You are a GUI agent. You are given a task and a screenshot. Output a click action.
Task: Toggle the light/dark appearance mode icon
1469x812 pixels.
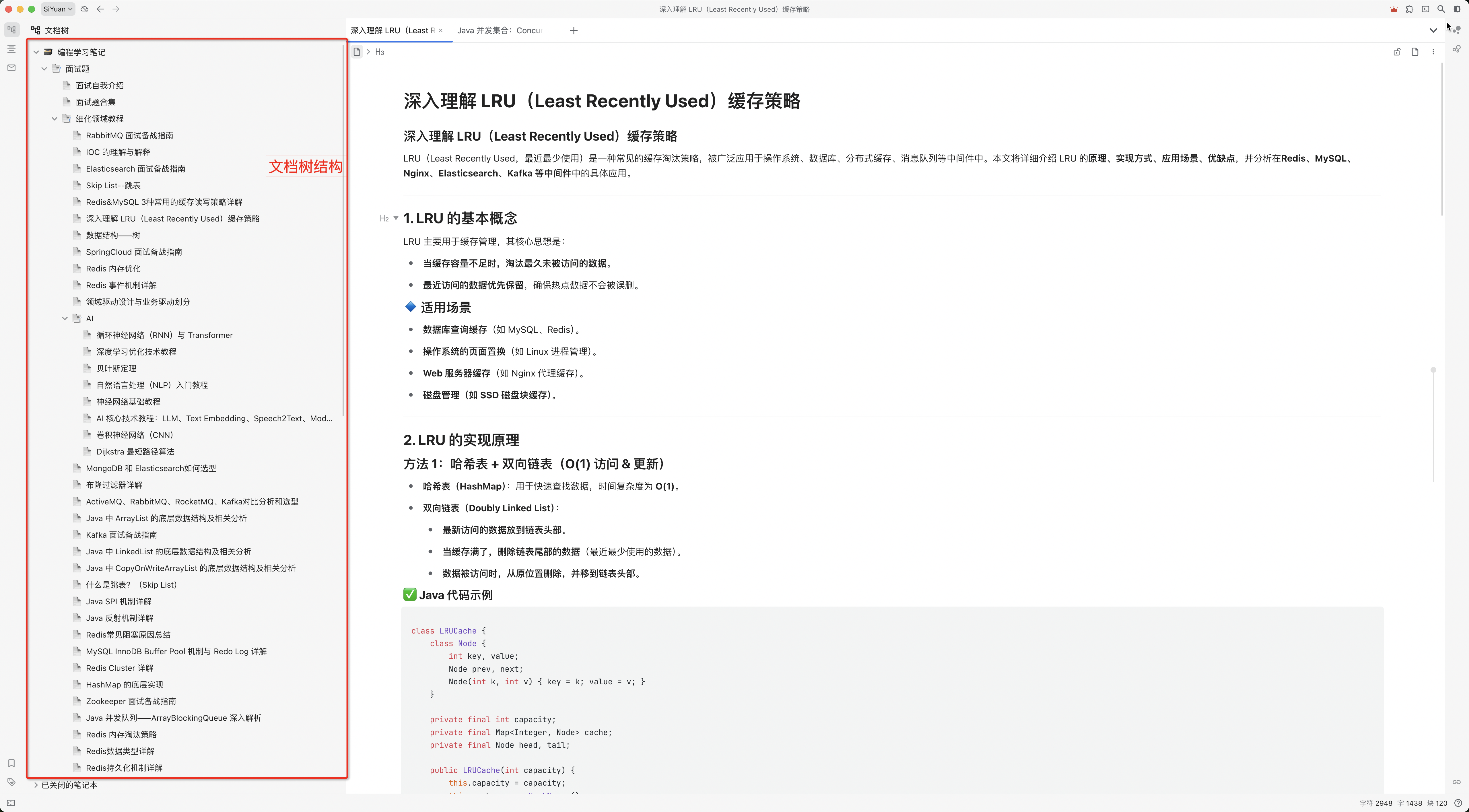[1457, 9]
